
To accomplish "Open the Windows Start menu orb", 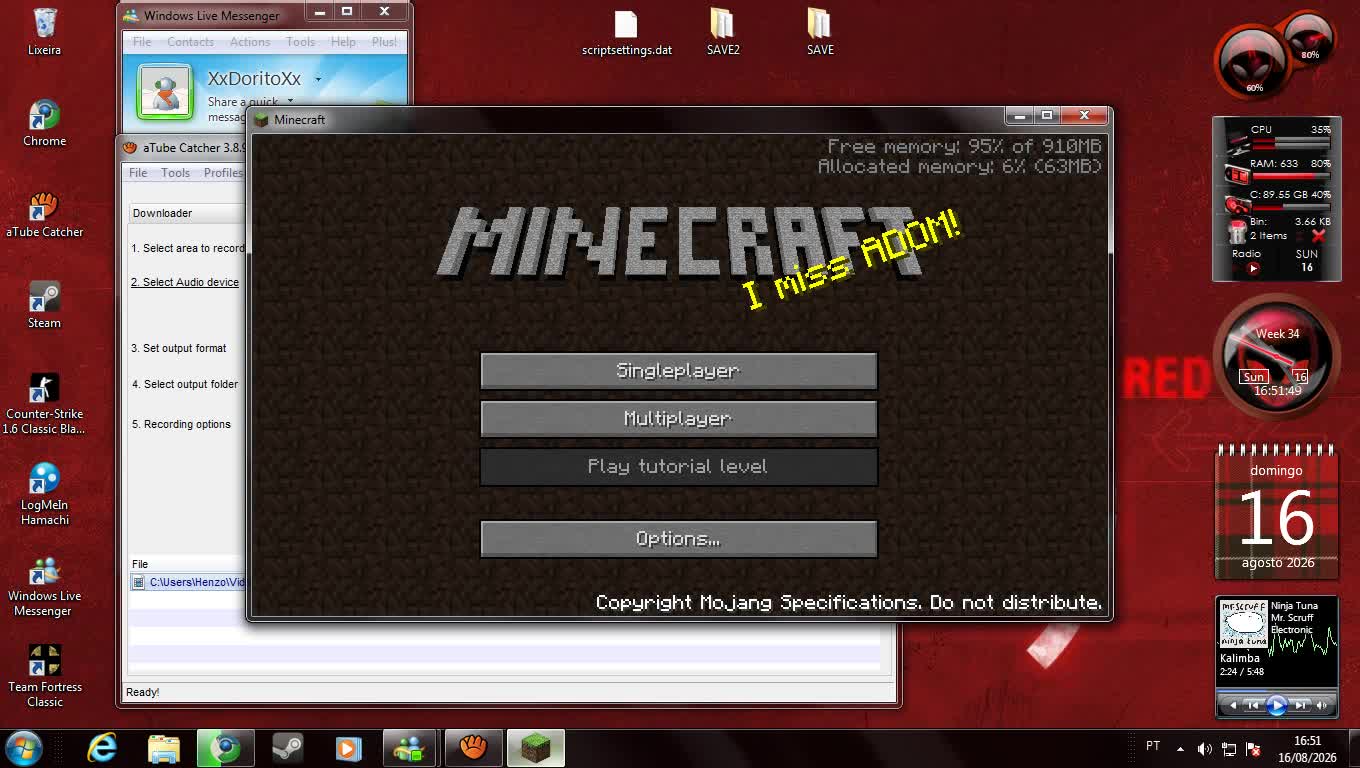I will (23, 748).
